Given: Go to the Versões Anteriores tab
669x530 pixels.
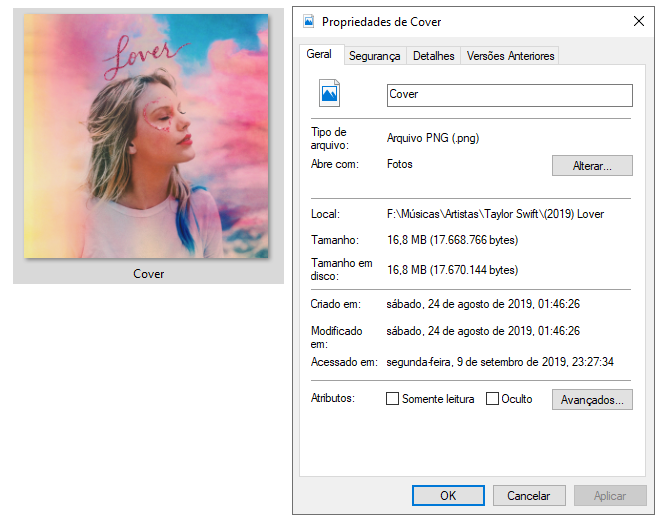Looking at the screenshot, I should coord(510,56).
